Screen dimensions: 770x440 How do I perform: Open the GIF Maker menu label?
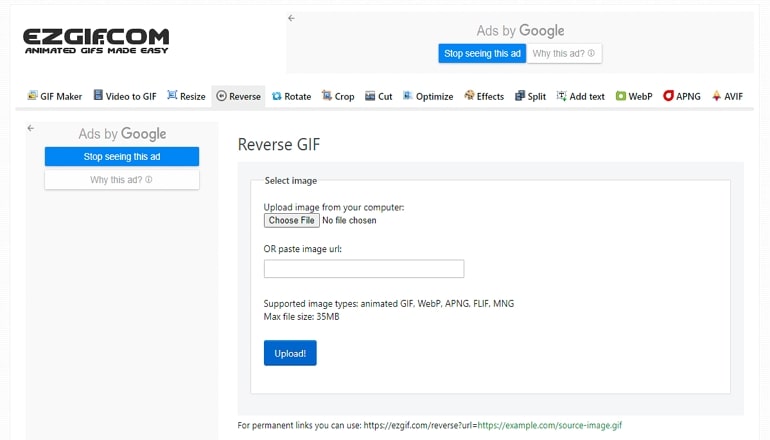pos(61,97)
